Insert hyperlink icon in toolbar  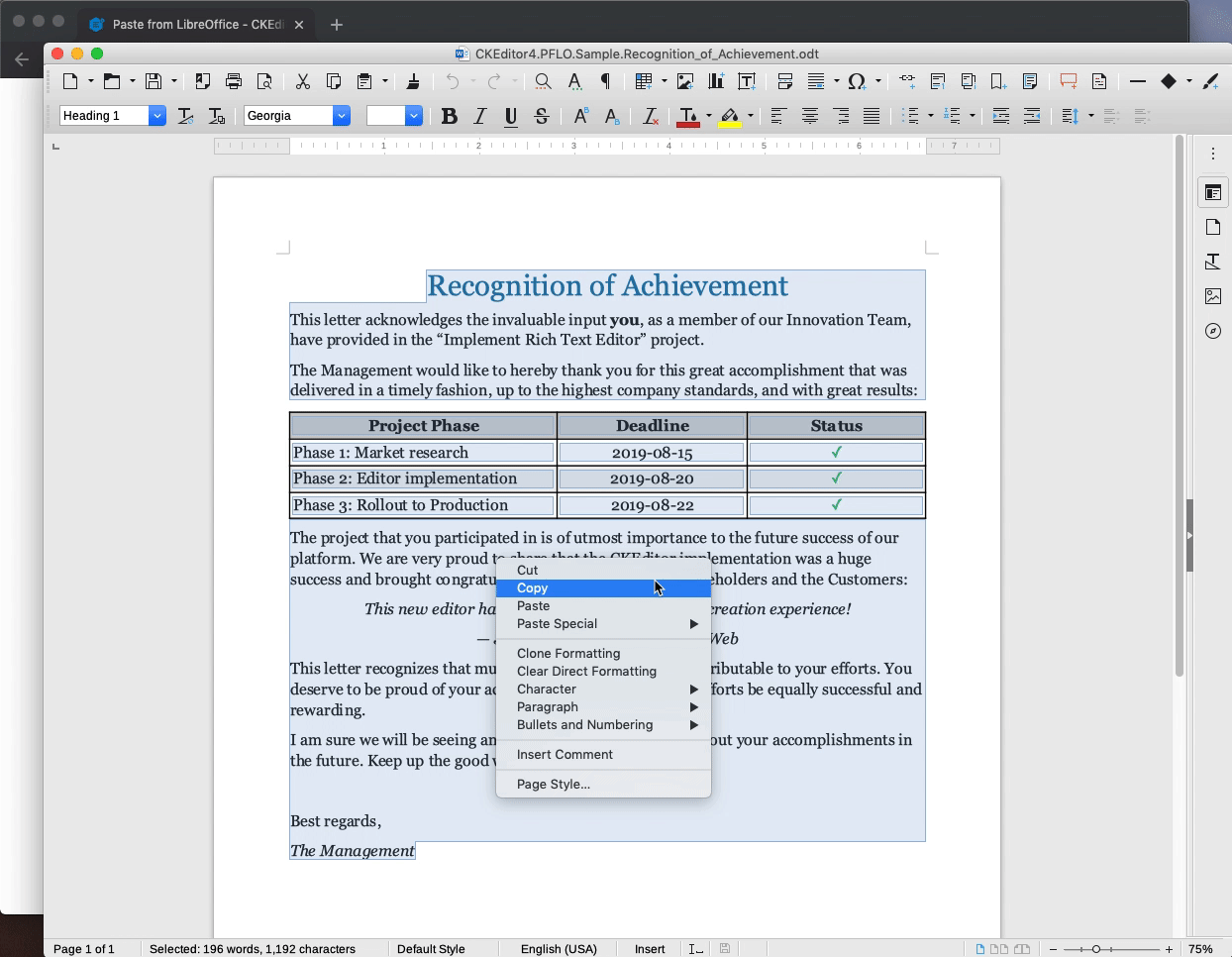[x=907, y=81]
